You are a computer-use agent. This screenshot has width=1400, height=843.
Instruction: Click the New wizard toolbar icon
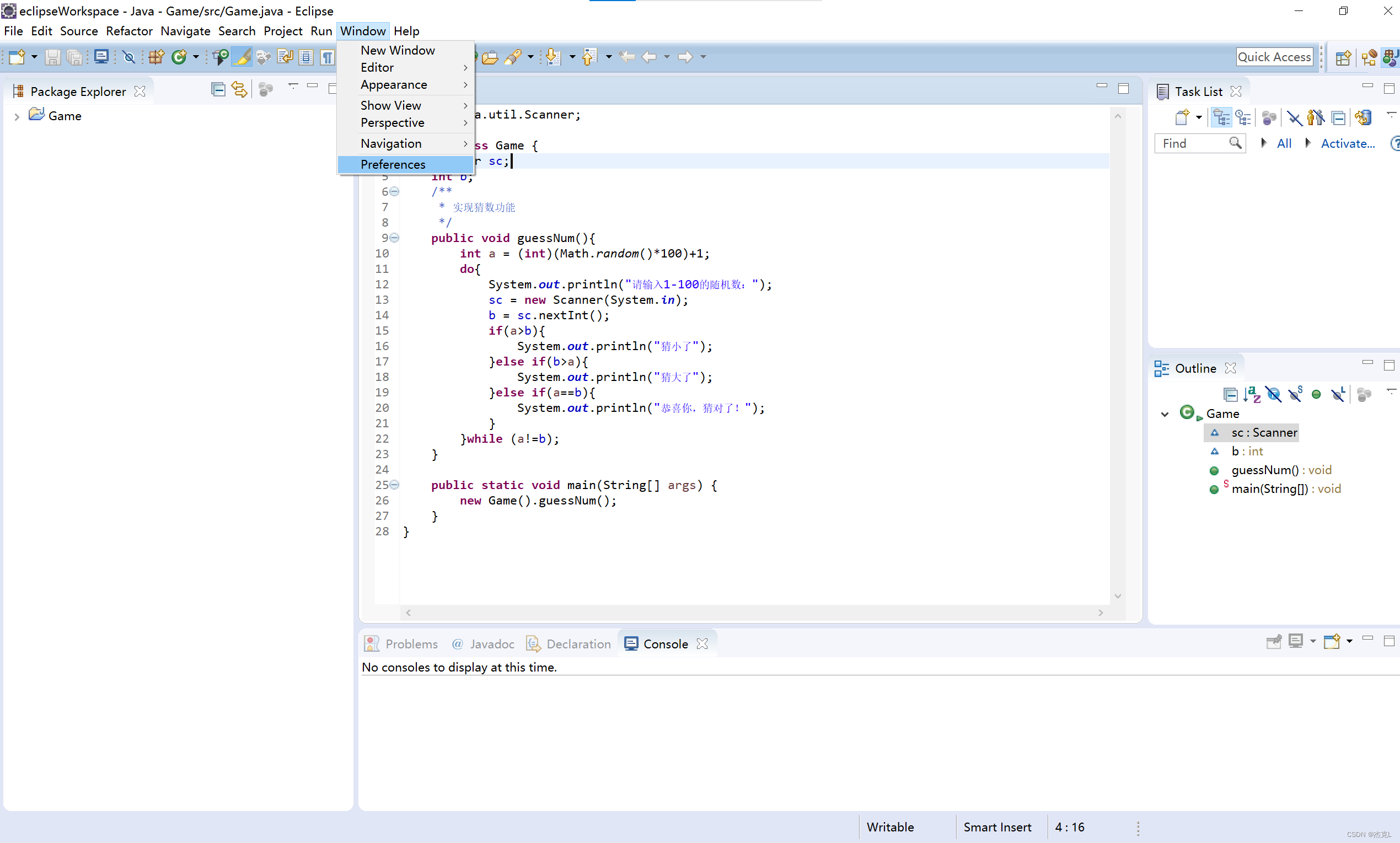click(x=17, y=57)
